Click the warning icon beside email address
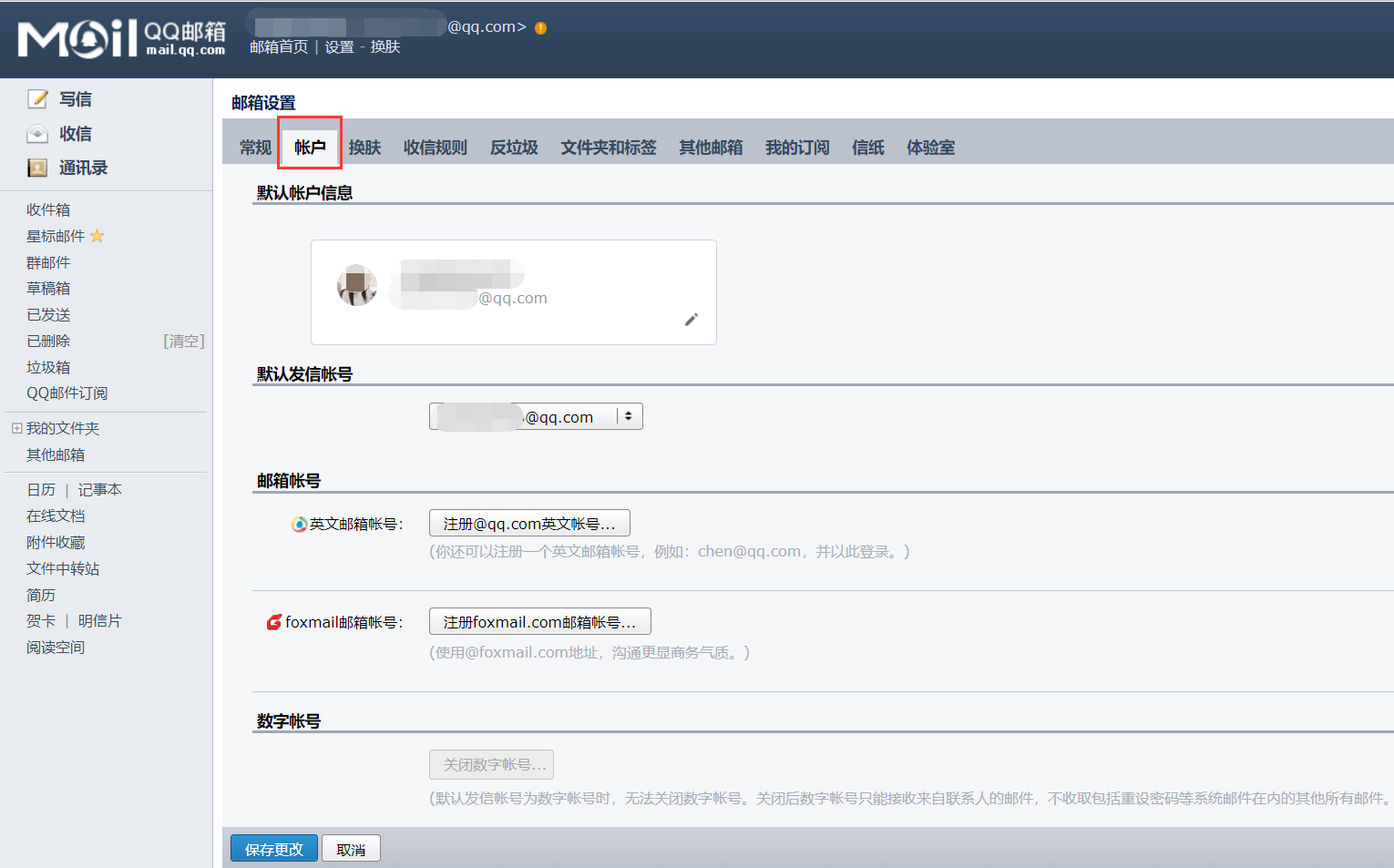The width and height of the screenshot is (1394, 868). [x=539, y=27]
